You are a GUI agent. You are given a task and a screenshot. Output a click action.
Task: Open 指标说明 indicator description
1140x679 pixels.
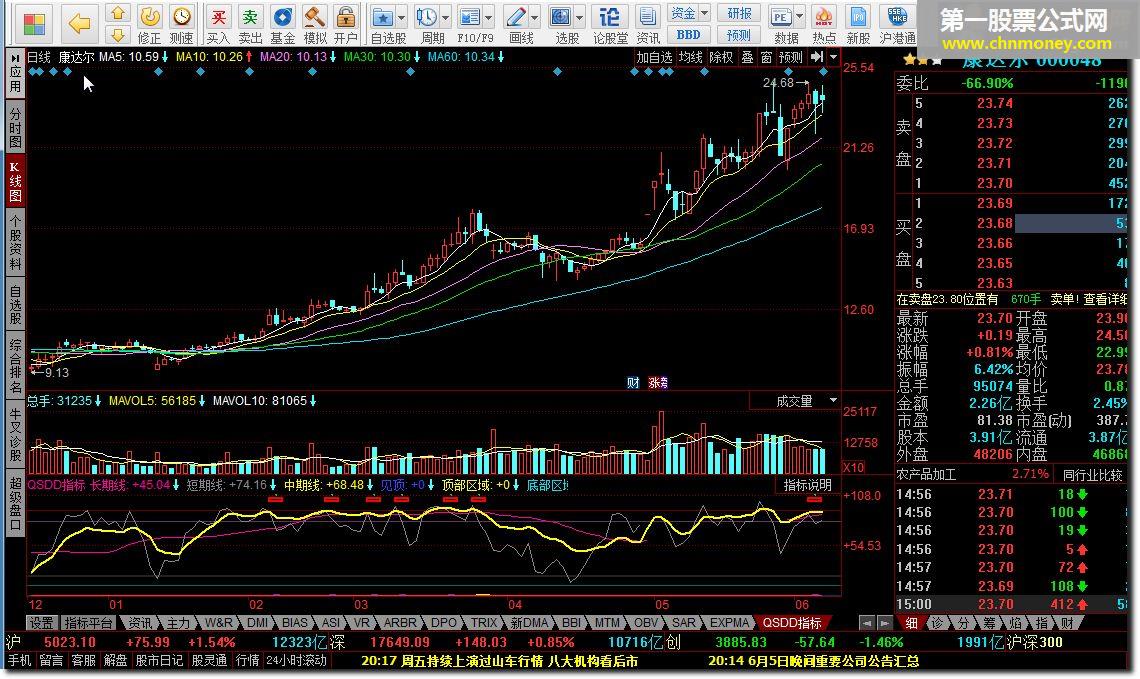click(807, 485)
